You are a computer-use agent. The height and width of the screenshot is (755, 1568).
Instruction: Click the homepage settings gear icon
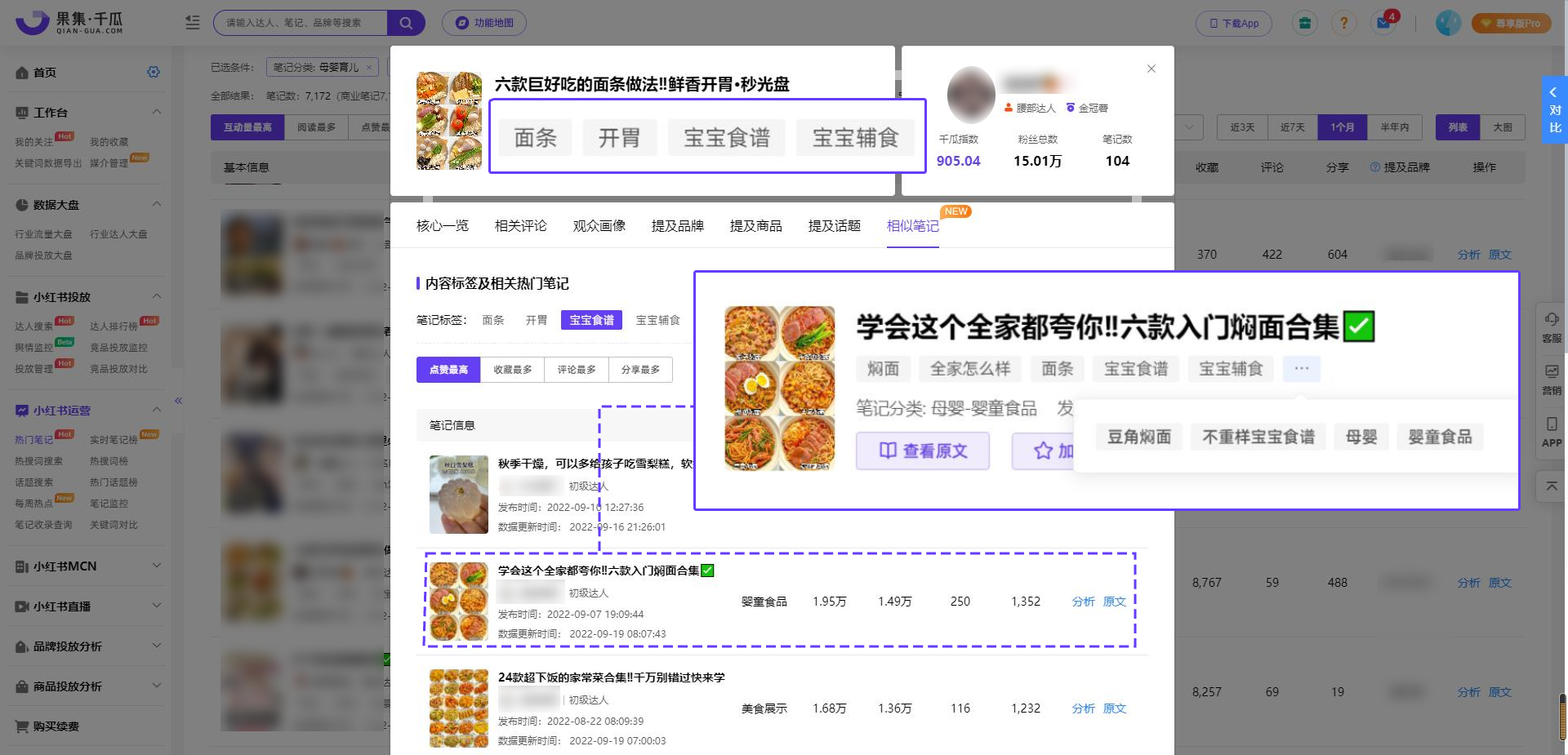coord(154,72)
